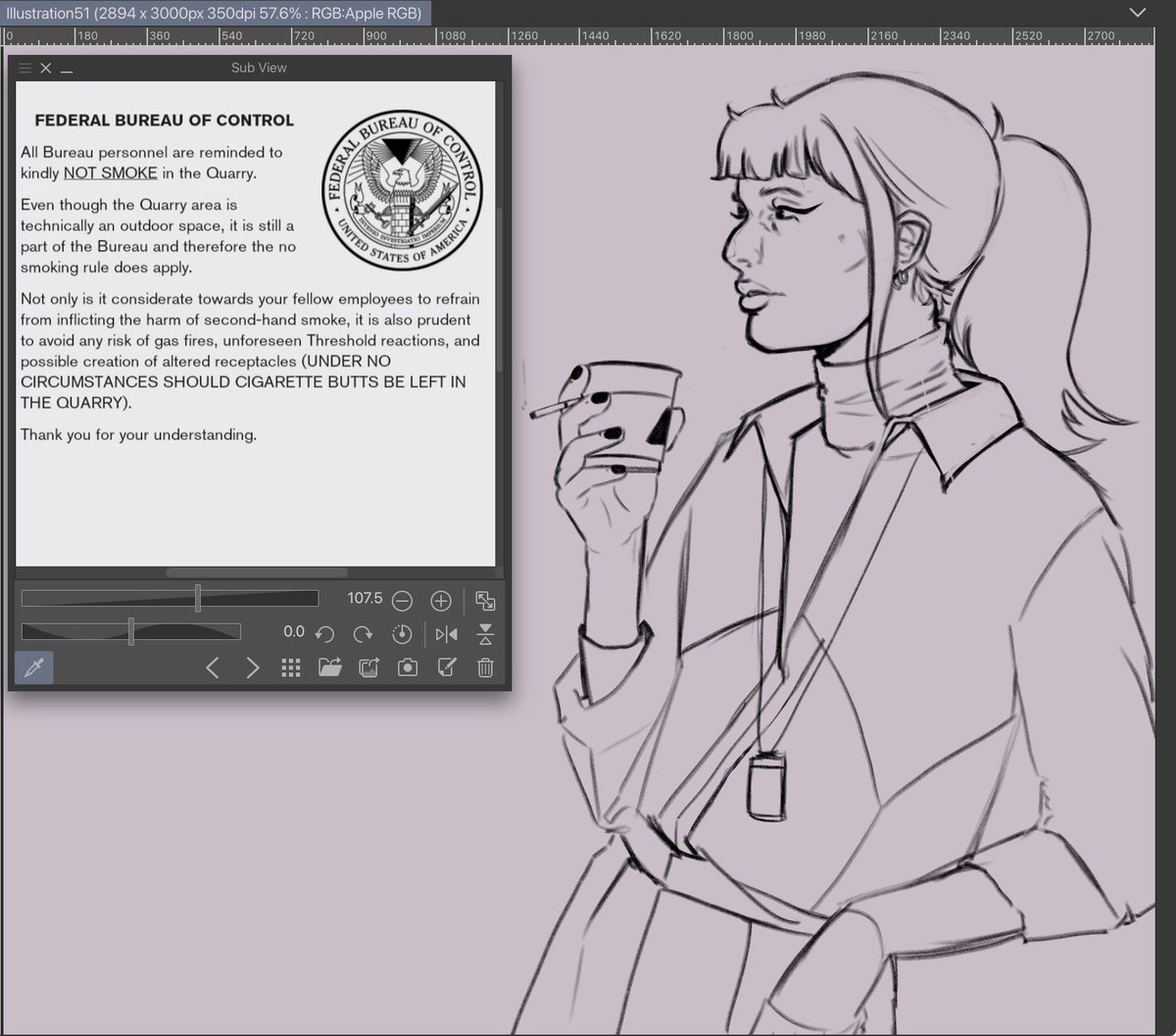The width and height of the screenshot is (1176, 1036).
Task: Show previous Sub View image
Action: 213,668
